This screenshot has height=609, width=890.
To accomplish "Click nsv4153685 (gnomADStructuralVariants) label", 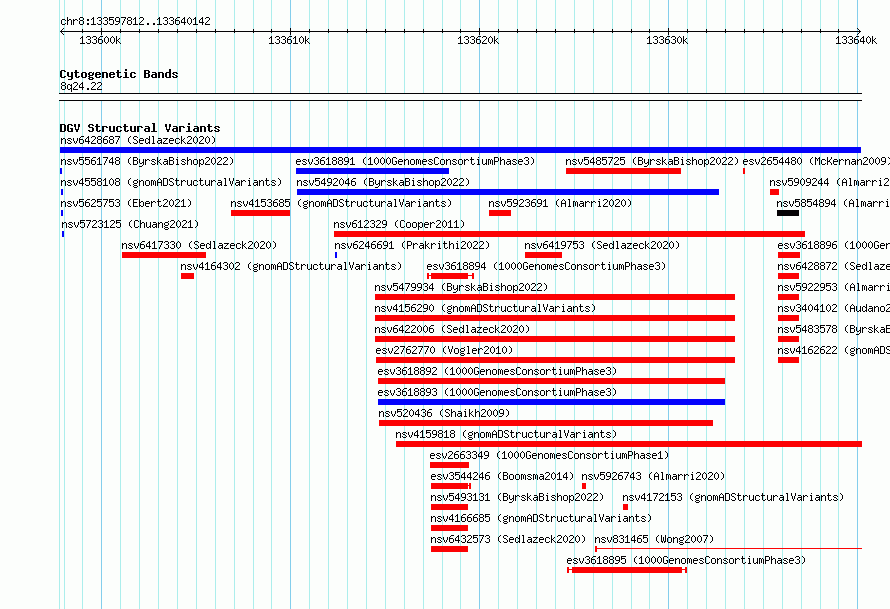I will pos(341,203).
